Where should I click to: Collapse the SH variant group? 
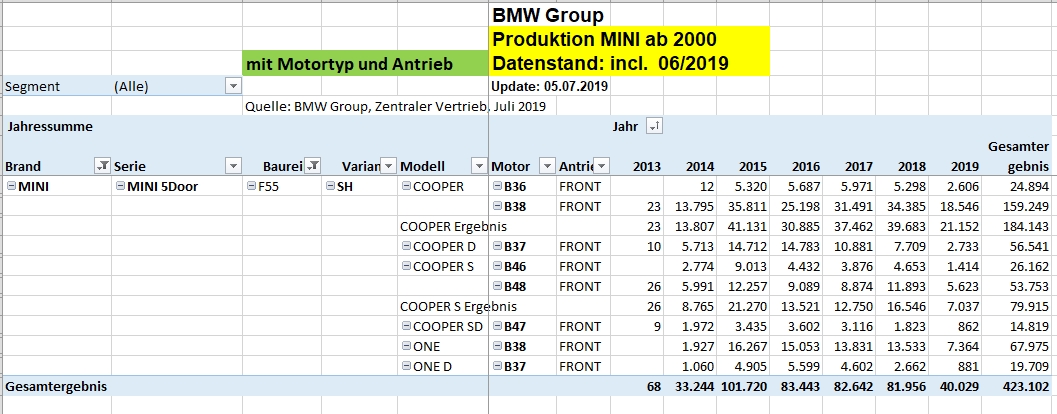click(x=331, y=186)
